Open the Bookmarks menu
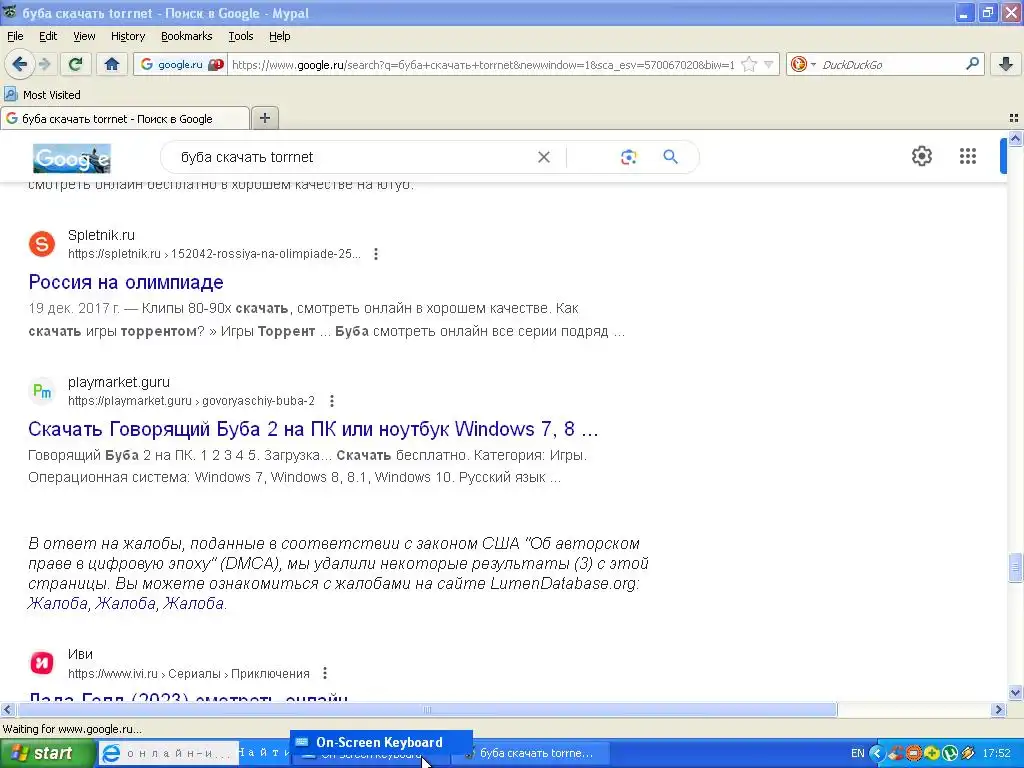Screen dimensions: 1024x768 point(187,36)
